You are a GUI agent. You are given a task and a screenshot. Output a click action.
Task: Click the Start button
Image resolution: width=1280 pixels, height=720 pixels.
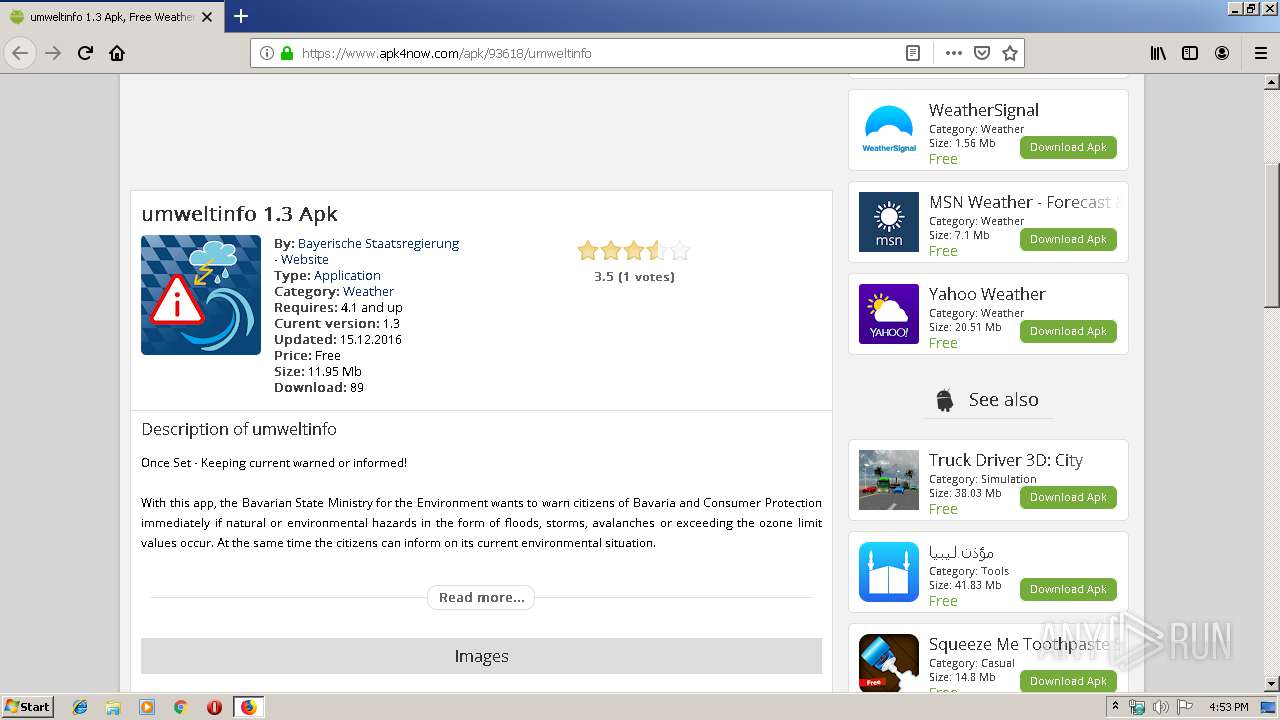28,707
